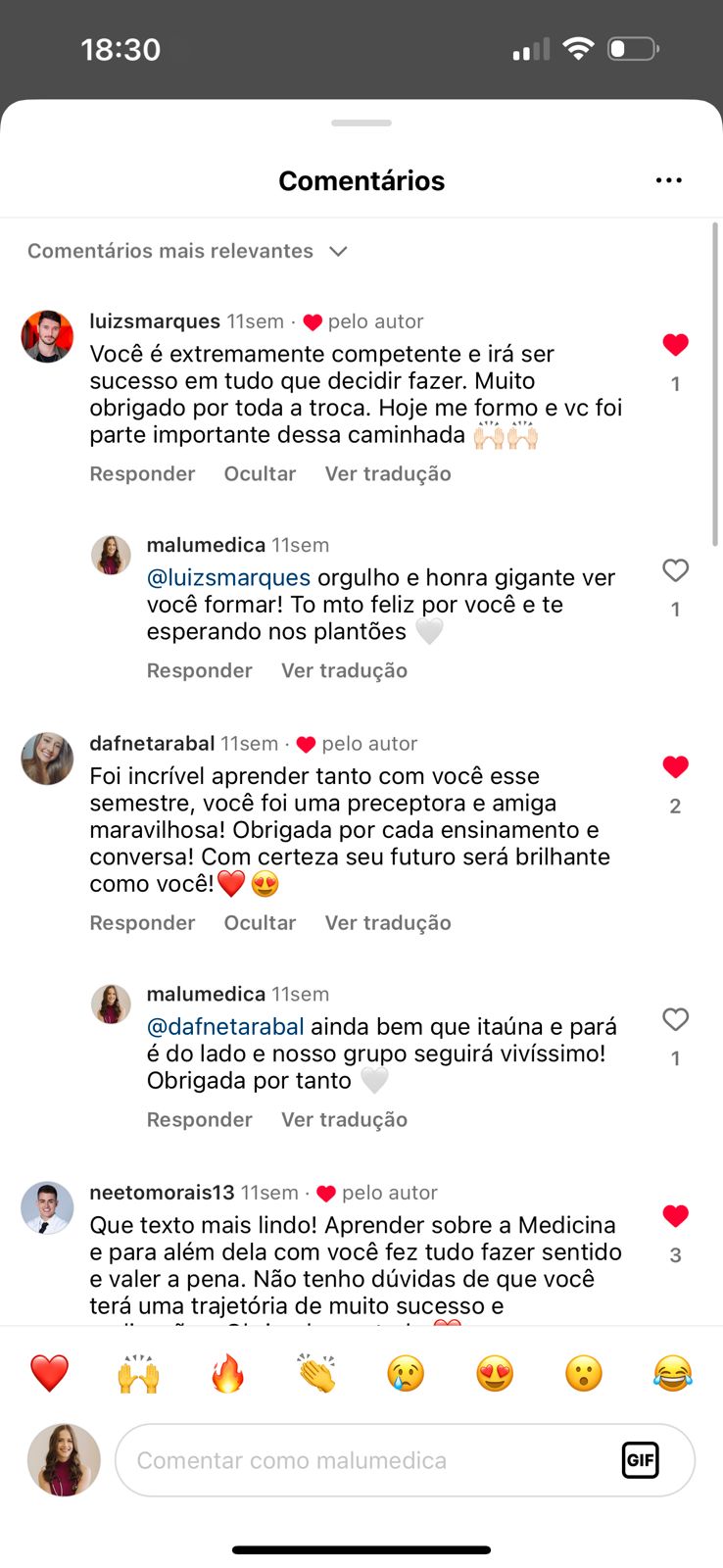Unlike the dafnetarabal comment heart
The image size is (723, 1568).
pyautogui.click(x=675, y=767)
